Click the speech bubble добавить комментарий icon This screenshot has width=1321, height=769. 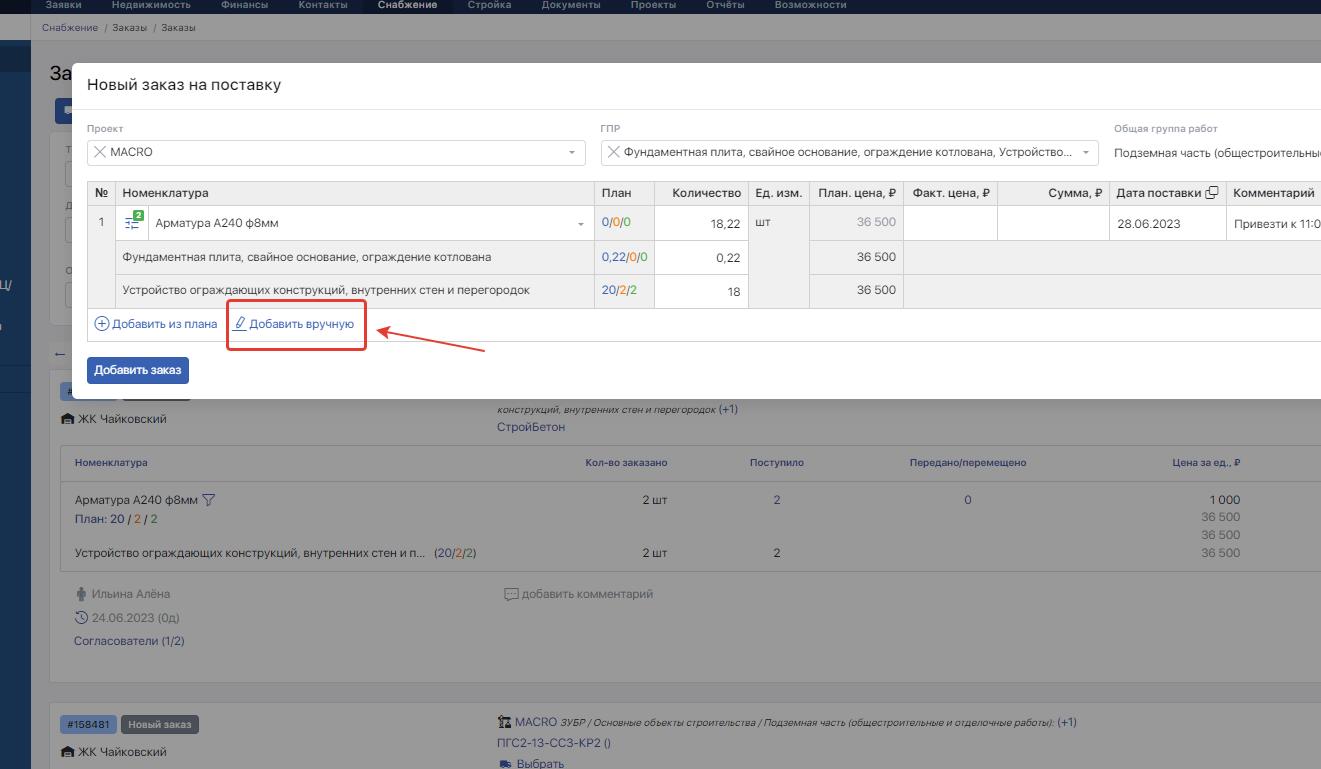point(511,594)
